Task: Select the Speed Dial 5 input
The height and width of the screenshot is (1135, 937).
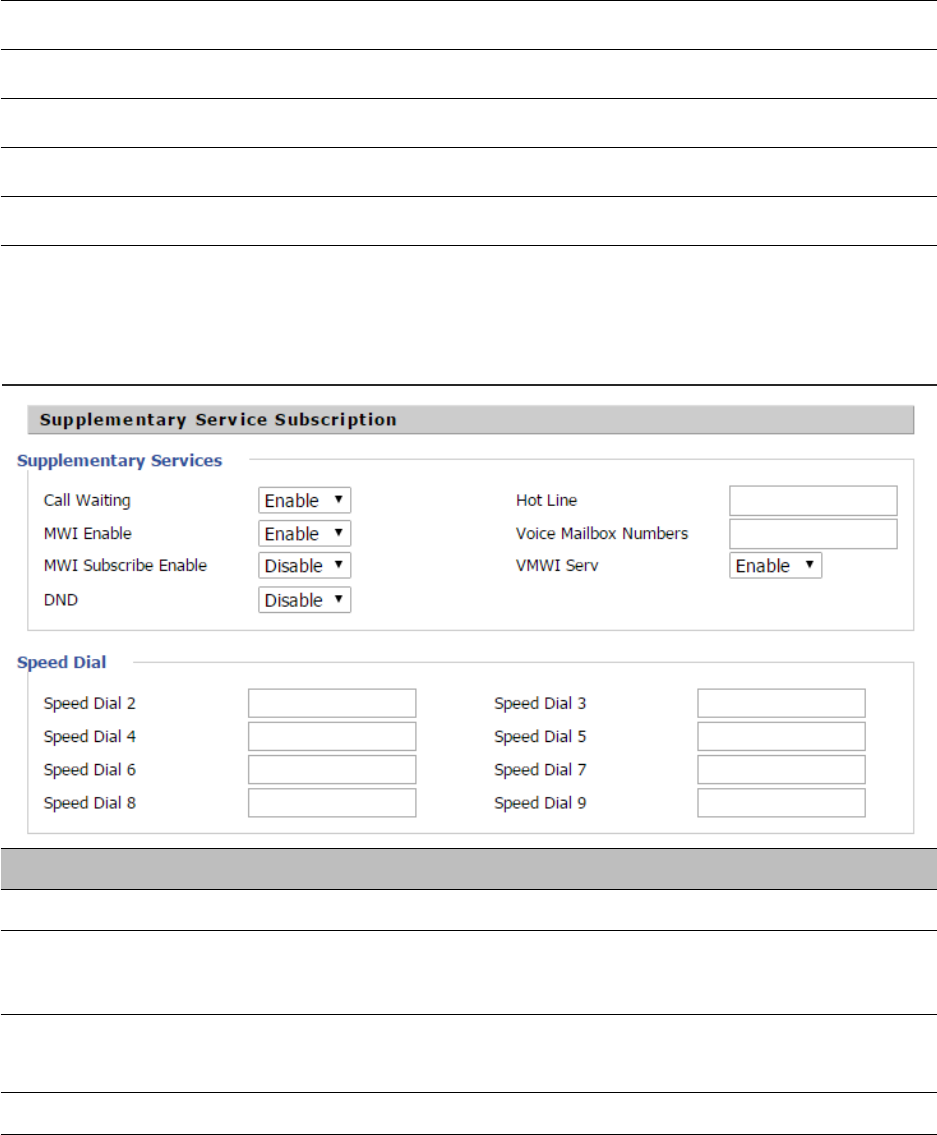Action: click(x=781, y=737)
